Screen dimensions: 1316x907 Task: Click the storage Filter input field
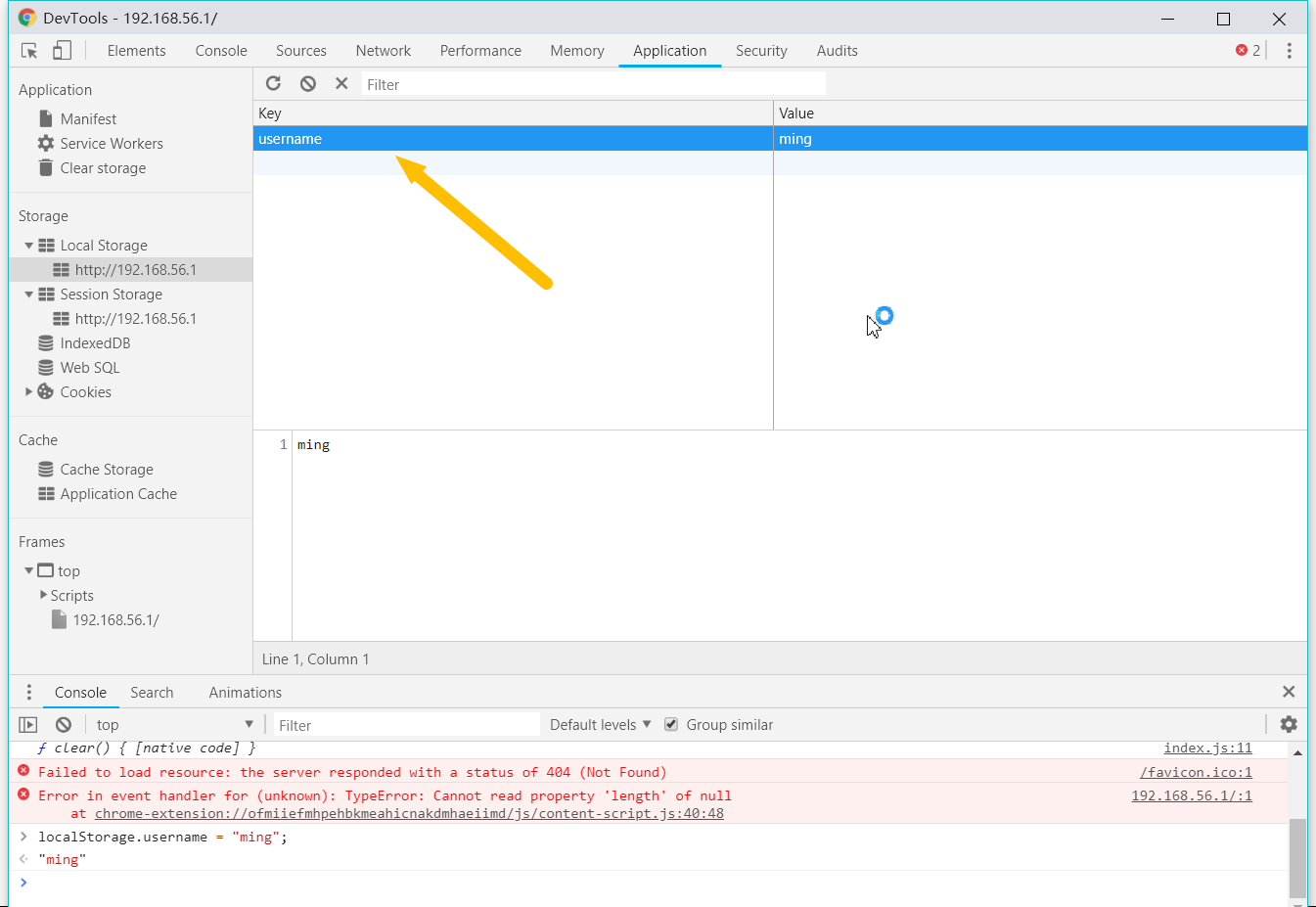coord(593,84)
